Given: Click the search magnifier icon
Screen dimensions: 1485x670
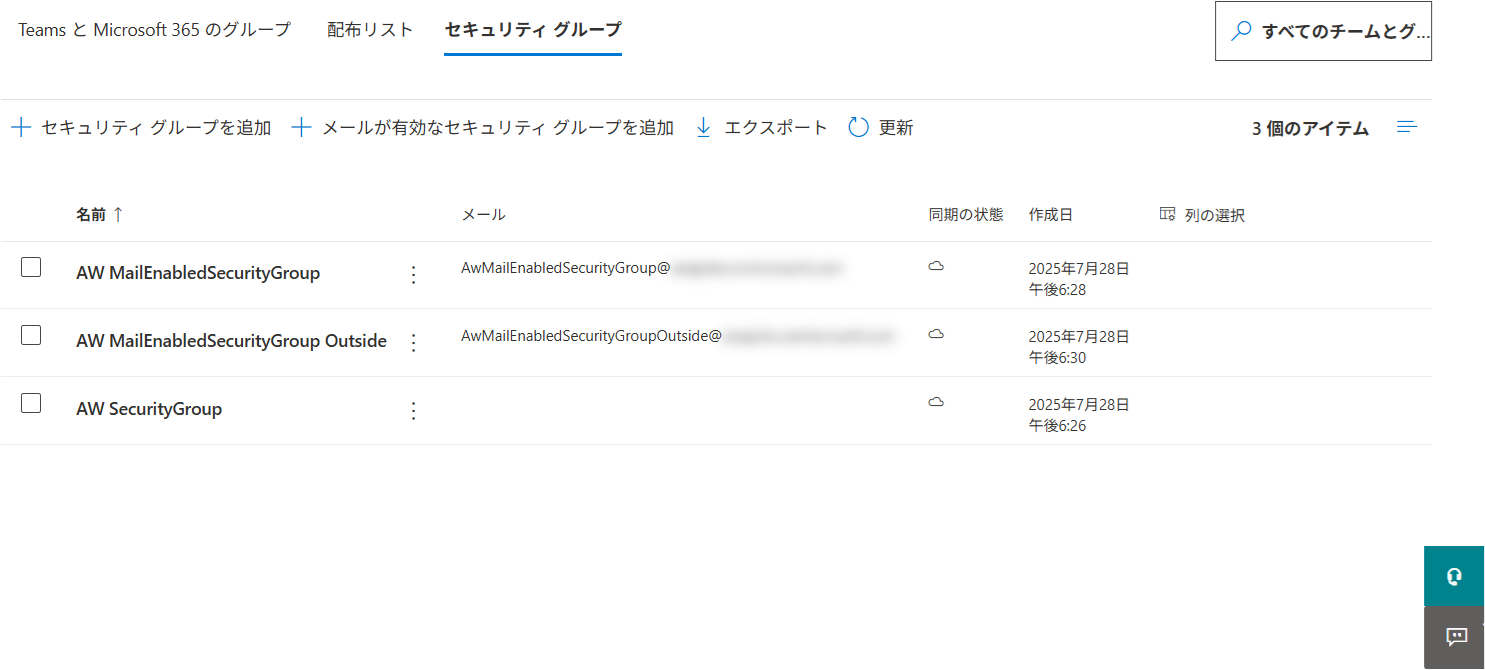Looking at the screenshot, I should coord(1241,31).
